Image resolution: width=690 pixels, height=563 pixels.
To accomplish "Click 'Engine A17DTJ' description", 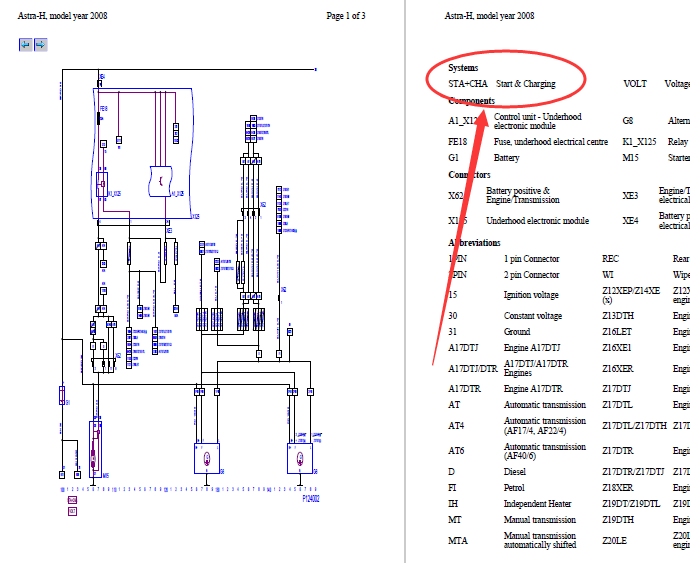I will 532,348.
